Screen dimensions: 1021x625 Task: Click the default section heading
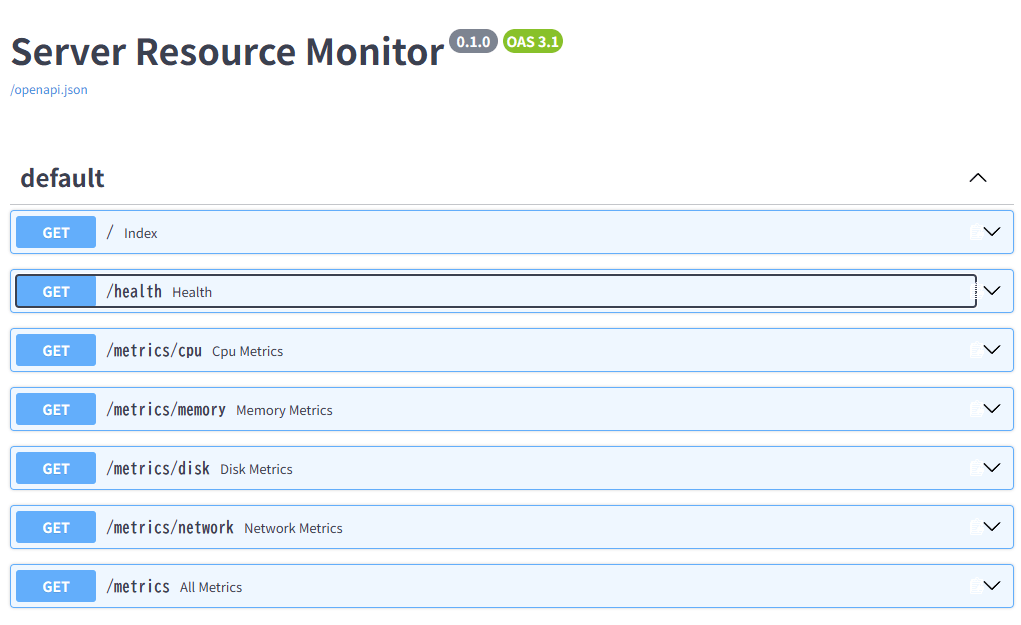point(63,178)
